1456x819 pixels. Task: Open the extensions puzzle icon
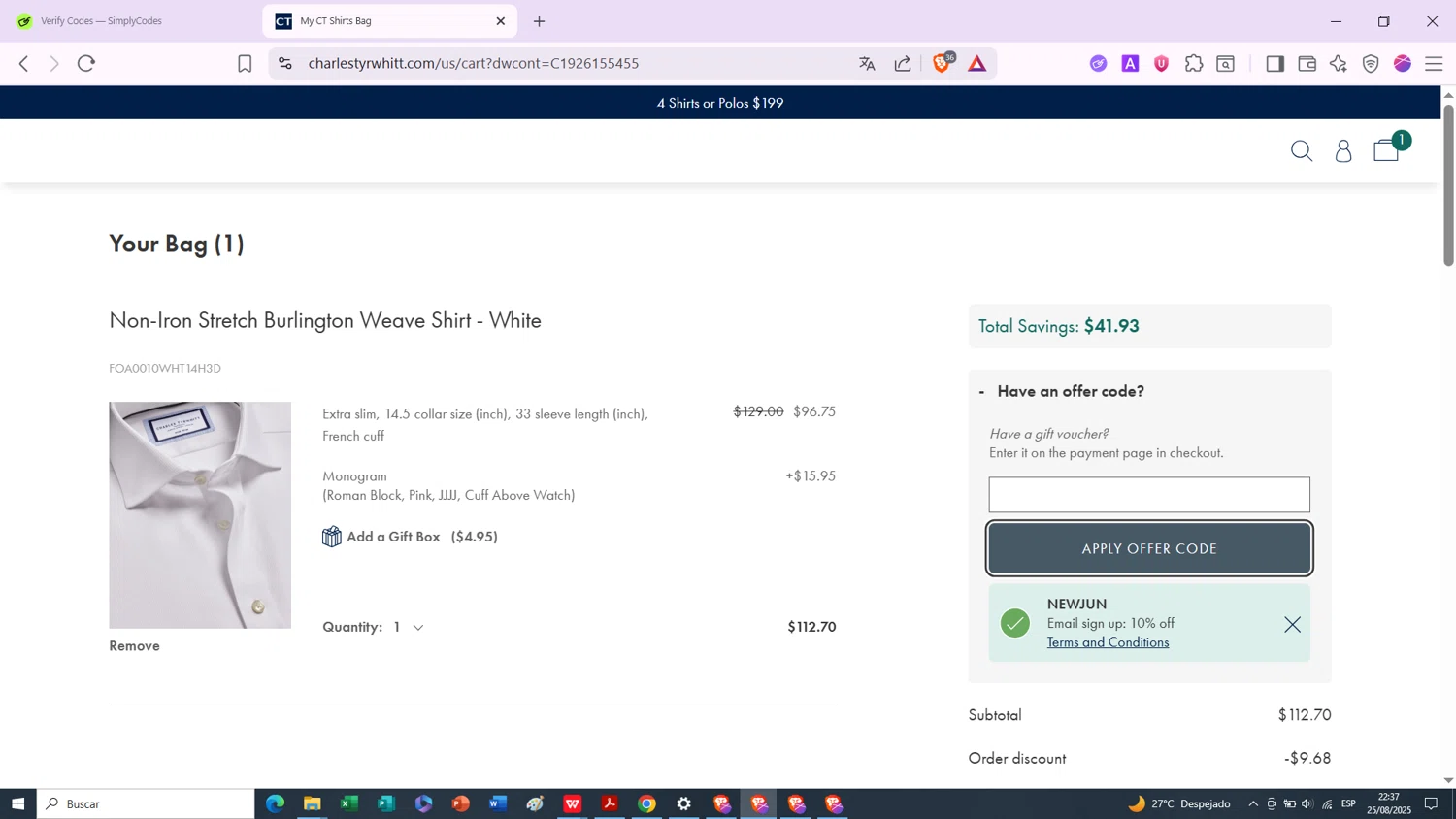pos(1194,64)
